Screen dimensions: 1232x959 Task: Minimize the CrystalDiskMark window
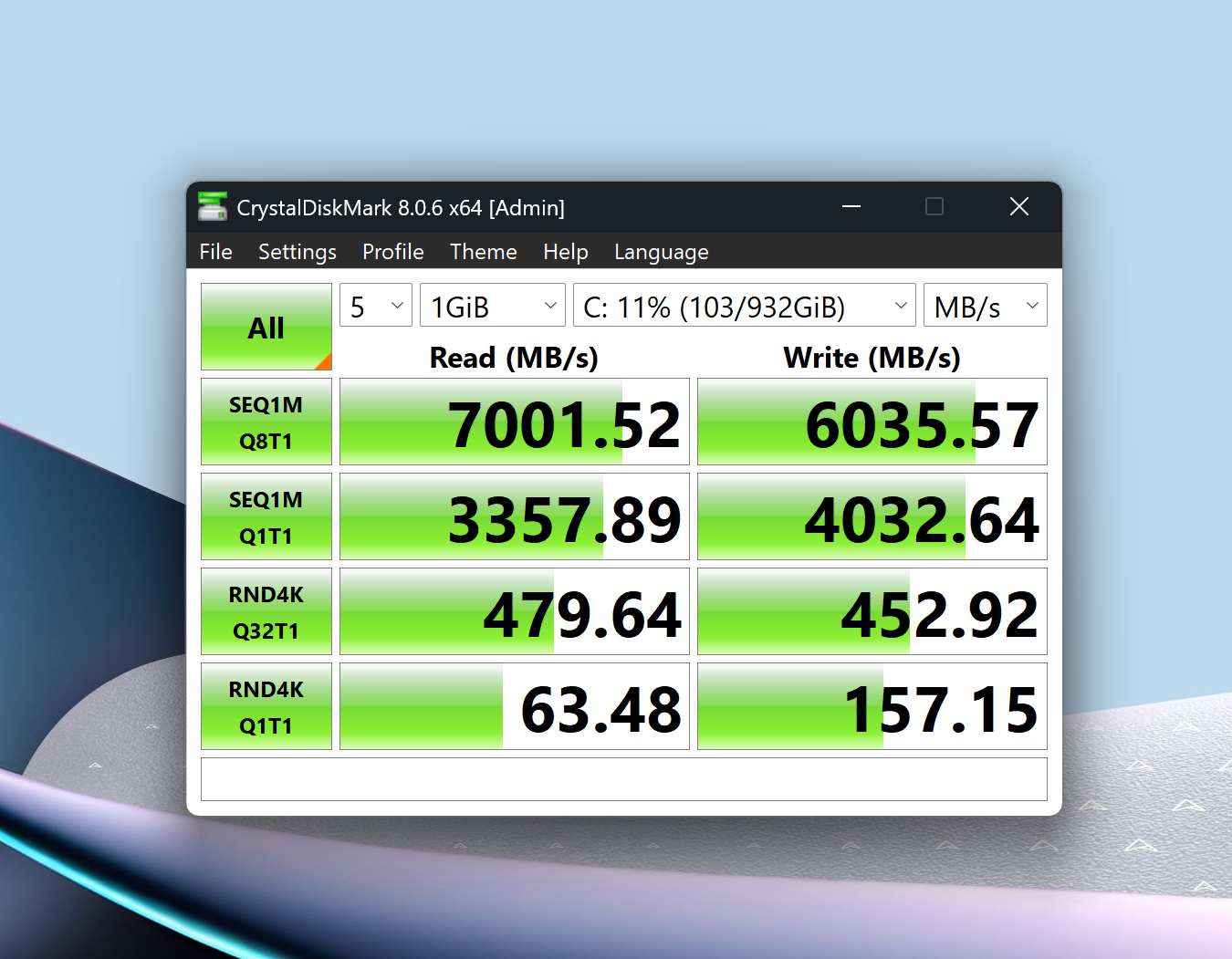pos(851,207)
